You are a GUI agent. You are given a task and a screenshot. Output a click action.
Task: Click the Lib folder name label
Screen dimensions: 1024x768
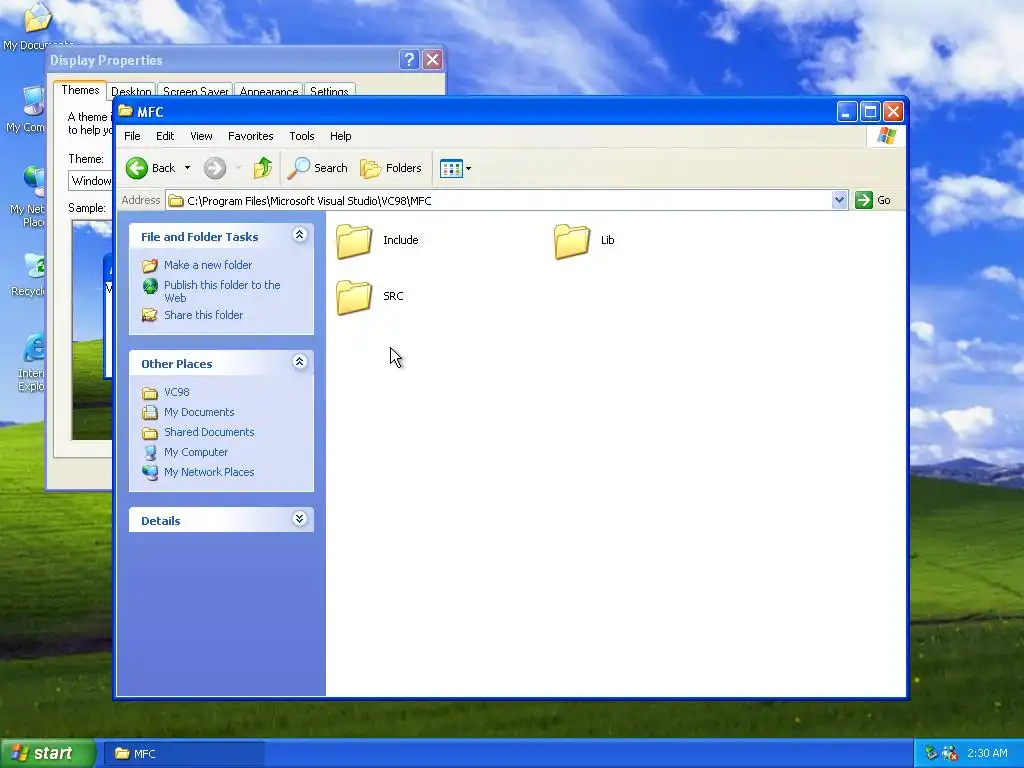[607, 240]
